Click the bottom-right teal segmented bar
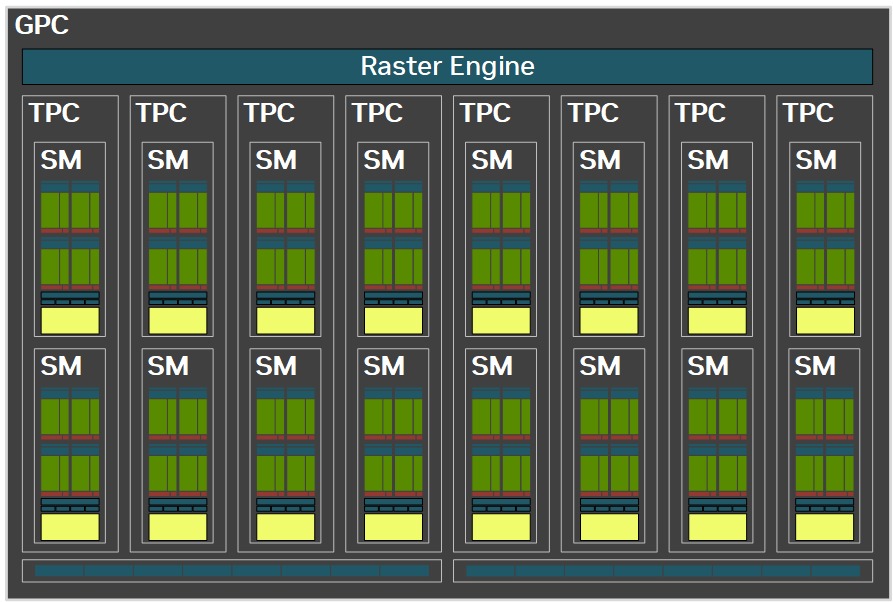 (x=663, y=571)
